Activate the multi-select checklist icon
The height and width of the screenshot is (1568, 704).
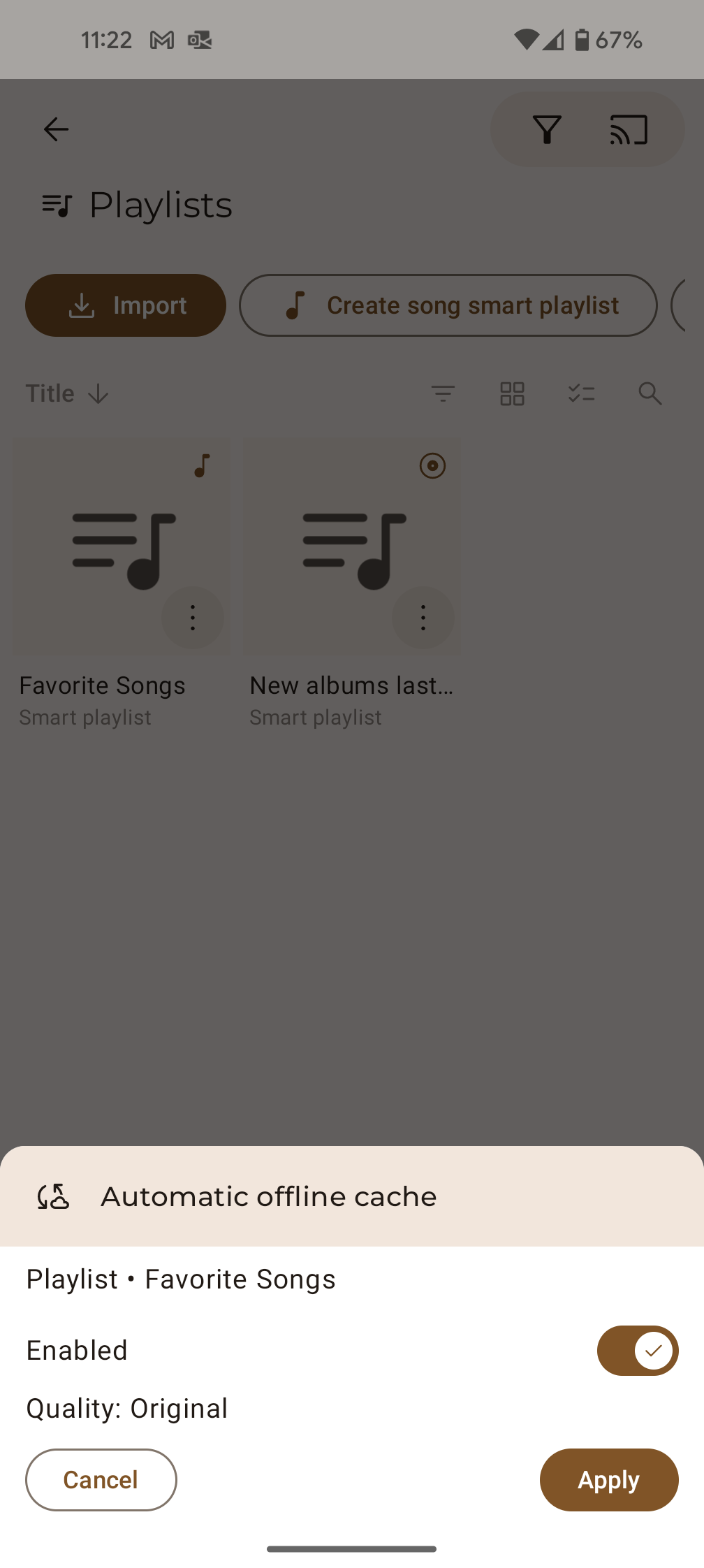[581, 393]
